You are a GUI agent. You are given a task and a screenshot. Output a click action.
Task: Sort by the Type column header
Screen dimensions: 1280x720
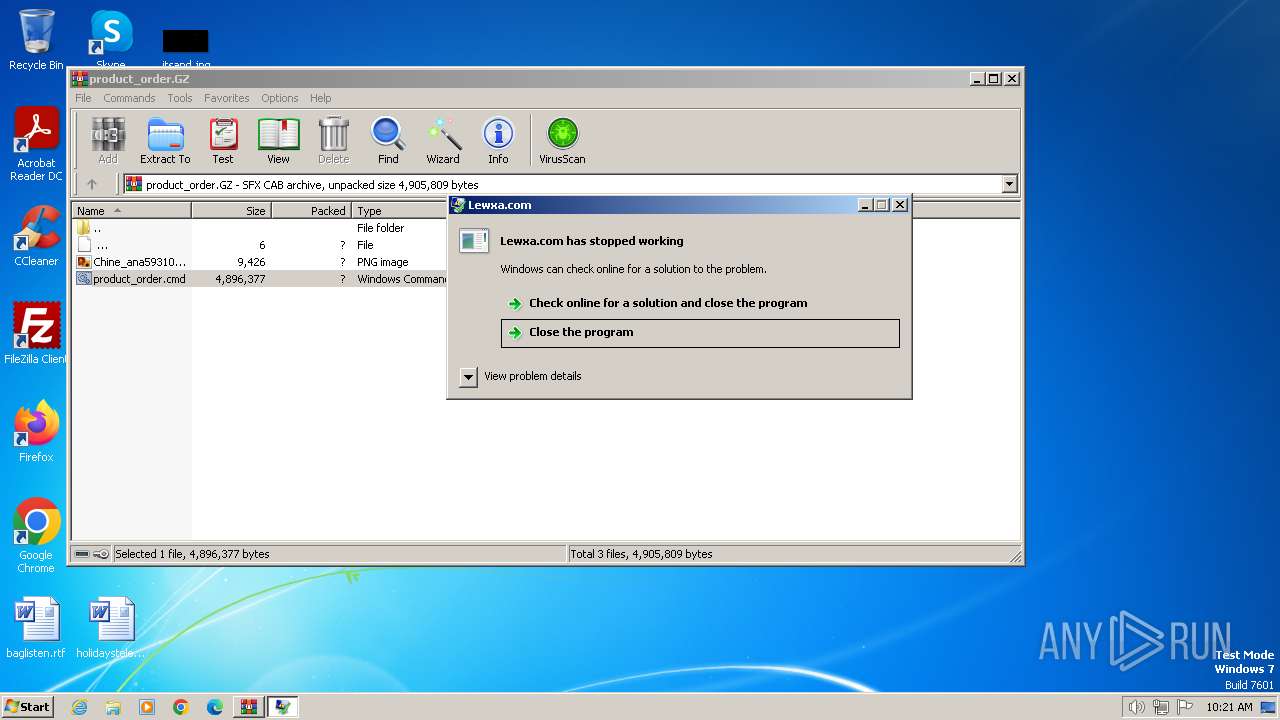click(x=400, y=211)
